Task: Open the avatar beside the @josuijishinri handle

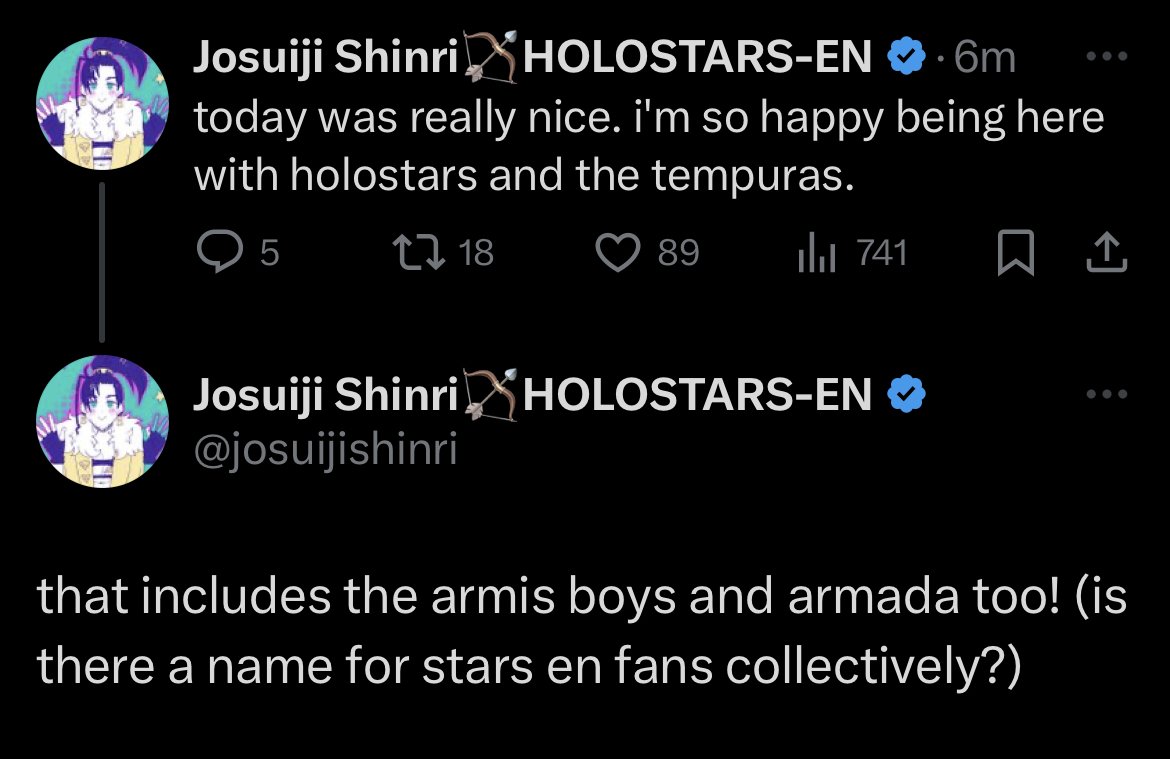Action: coord(102,421)
